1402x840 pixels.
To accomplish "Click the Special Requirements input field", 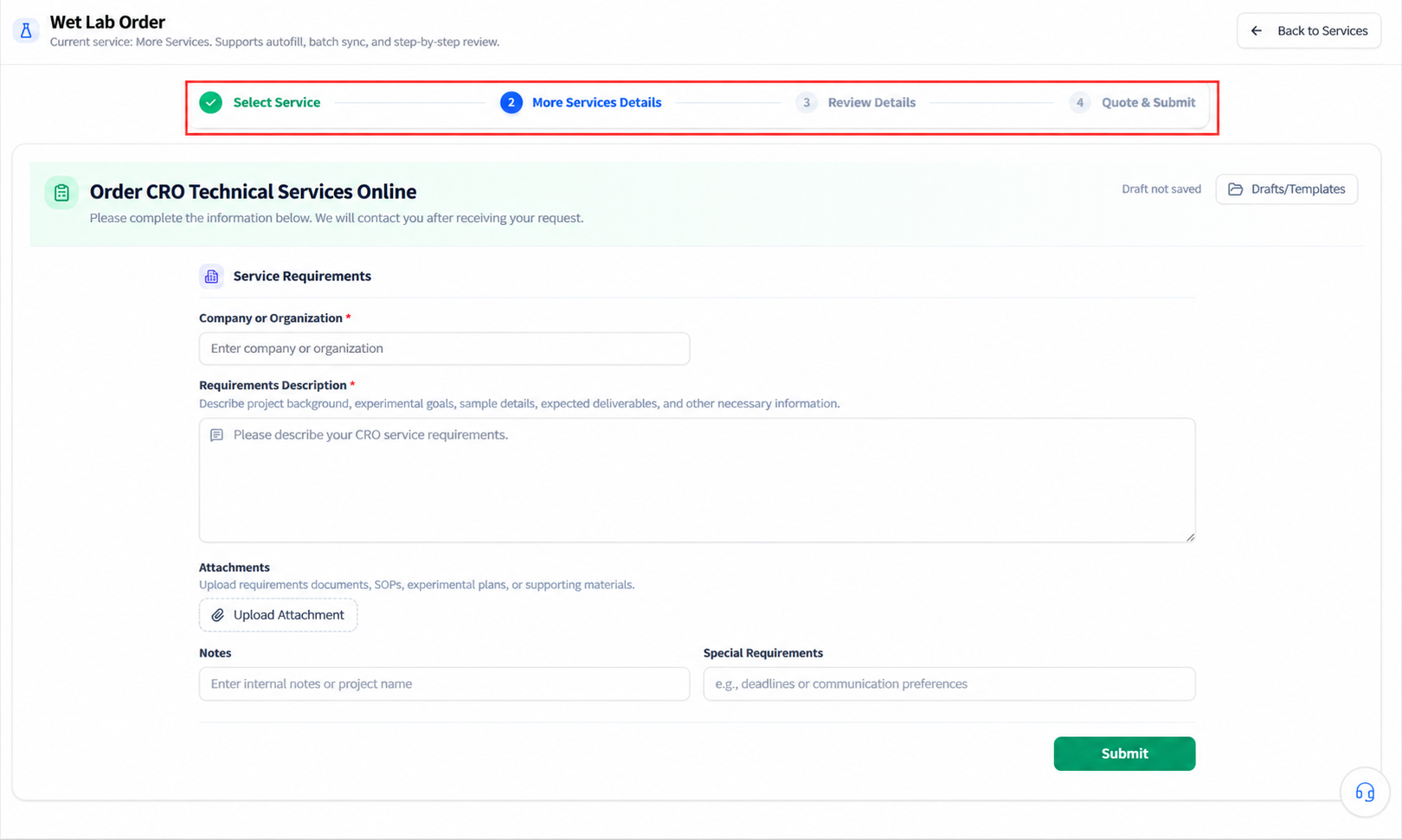I will point(949,683).
